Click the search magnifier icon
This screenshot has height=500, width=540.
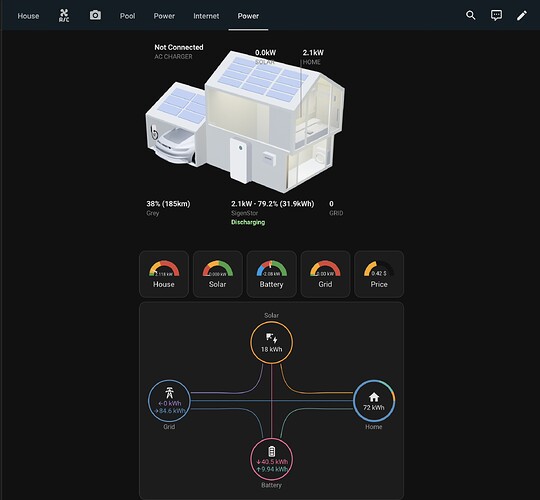pos(470,15)
